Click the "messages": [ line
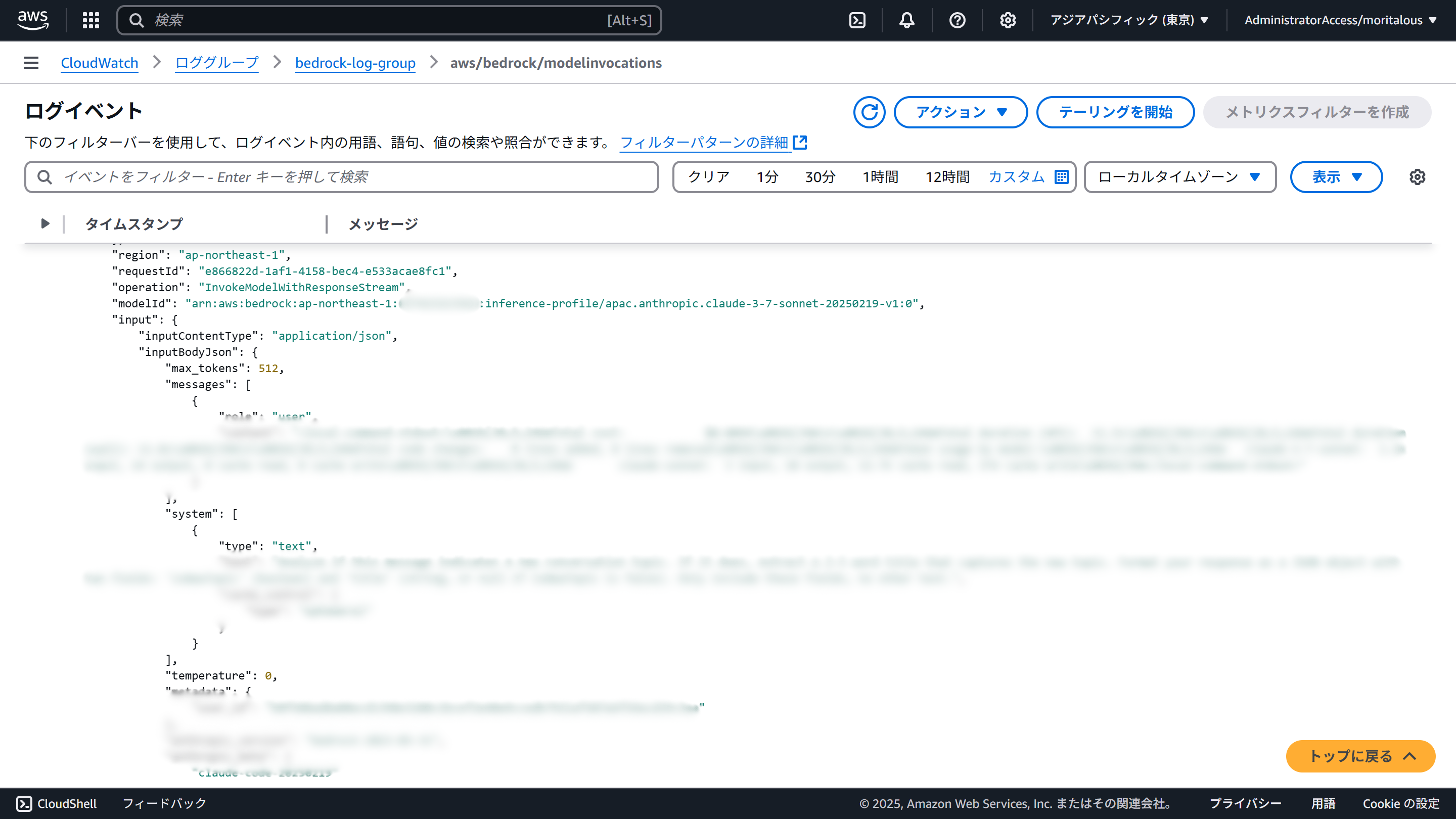 [208, 385]
